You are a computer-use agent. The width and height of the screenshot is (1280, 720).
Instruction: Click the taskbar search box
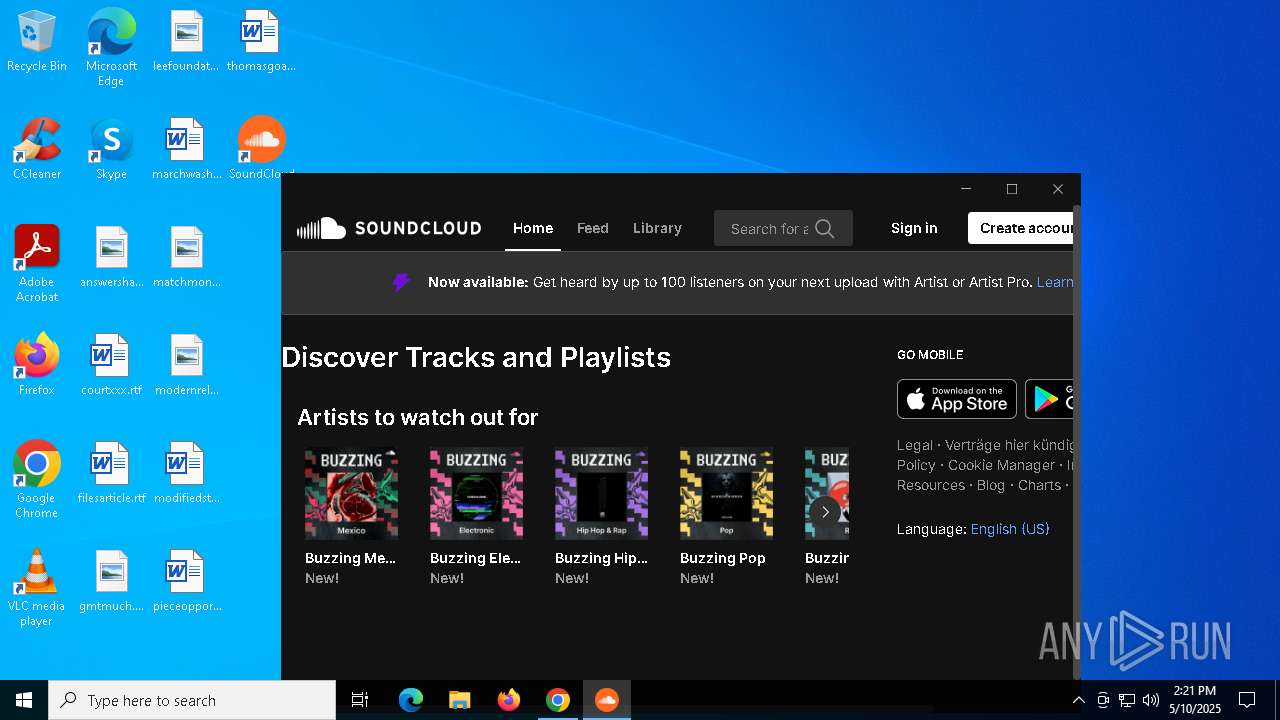click(x=192, y=700)
